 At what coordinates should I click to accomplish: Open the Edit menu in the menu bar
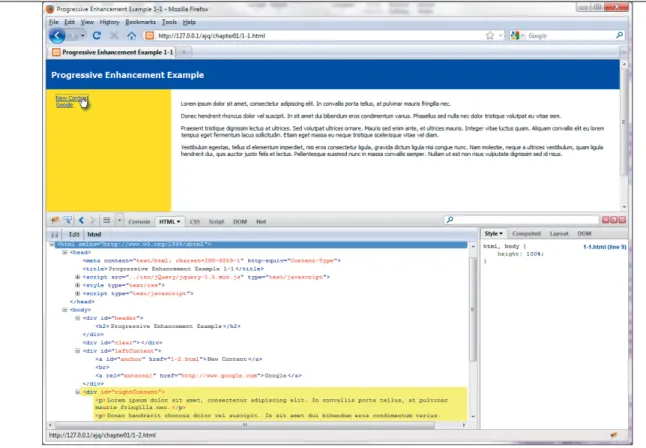70,22
